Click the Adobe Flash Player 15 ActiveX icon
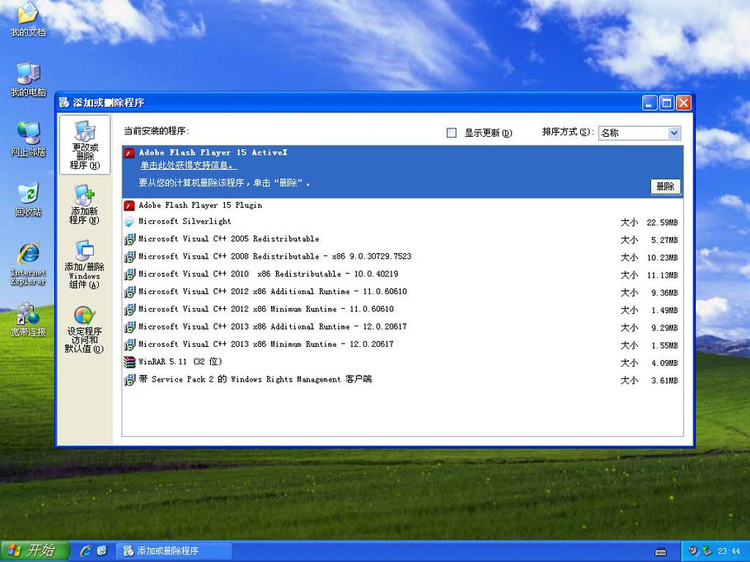 129,153
